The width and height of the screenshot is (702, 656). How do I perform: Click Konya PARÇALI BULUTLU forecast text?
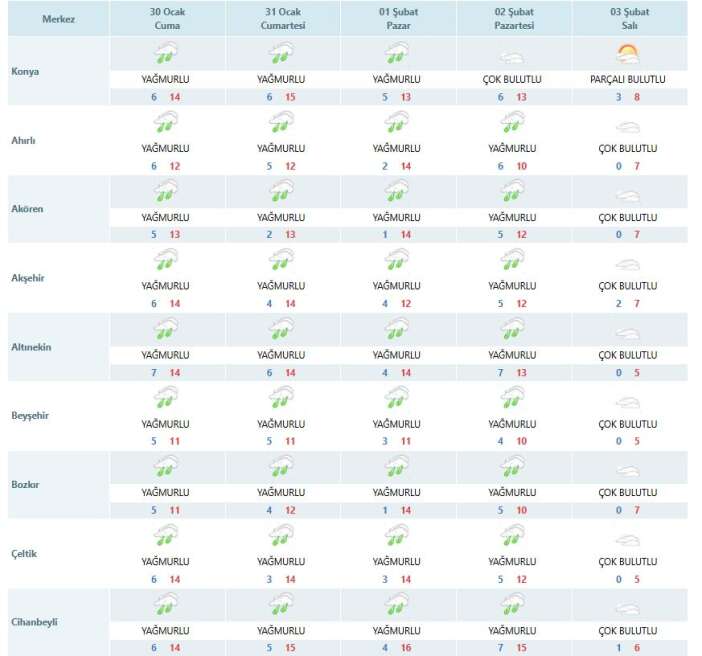click(629, 78)
